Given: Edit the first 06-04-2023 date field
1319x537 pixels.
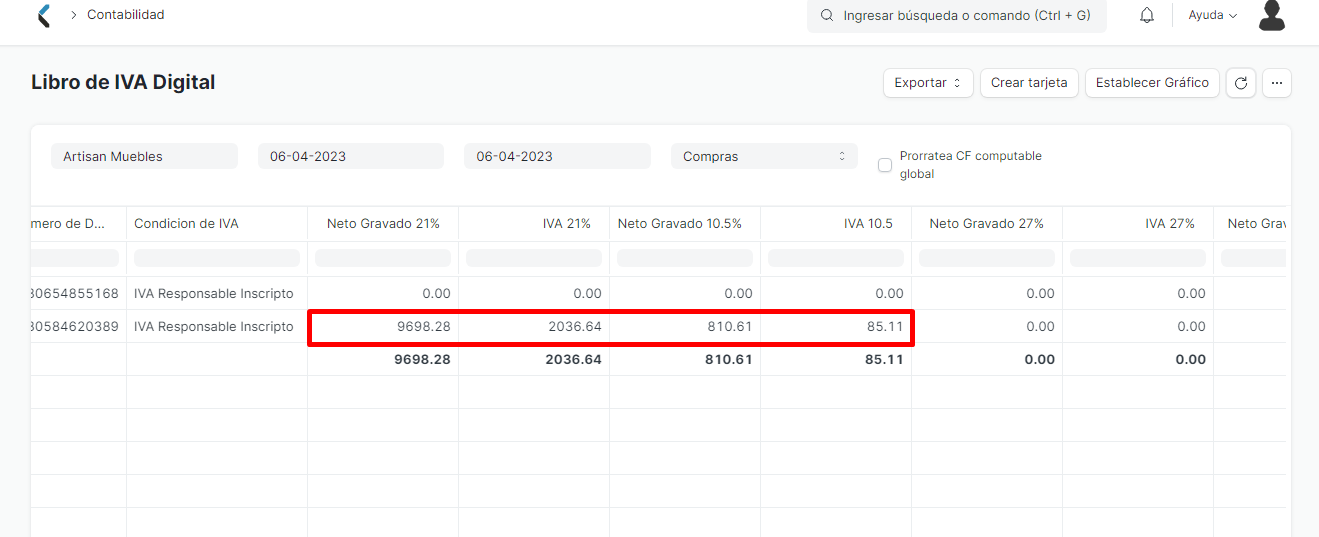Looking at the screenshot, I should pyautogui.click(x=351, y=156).
